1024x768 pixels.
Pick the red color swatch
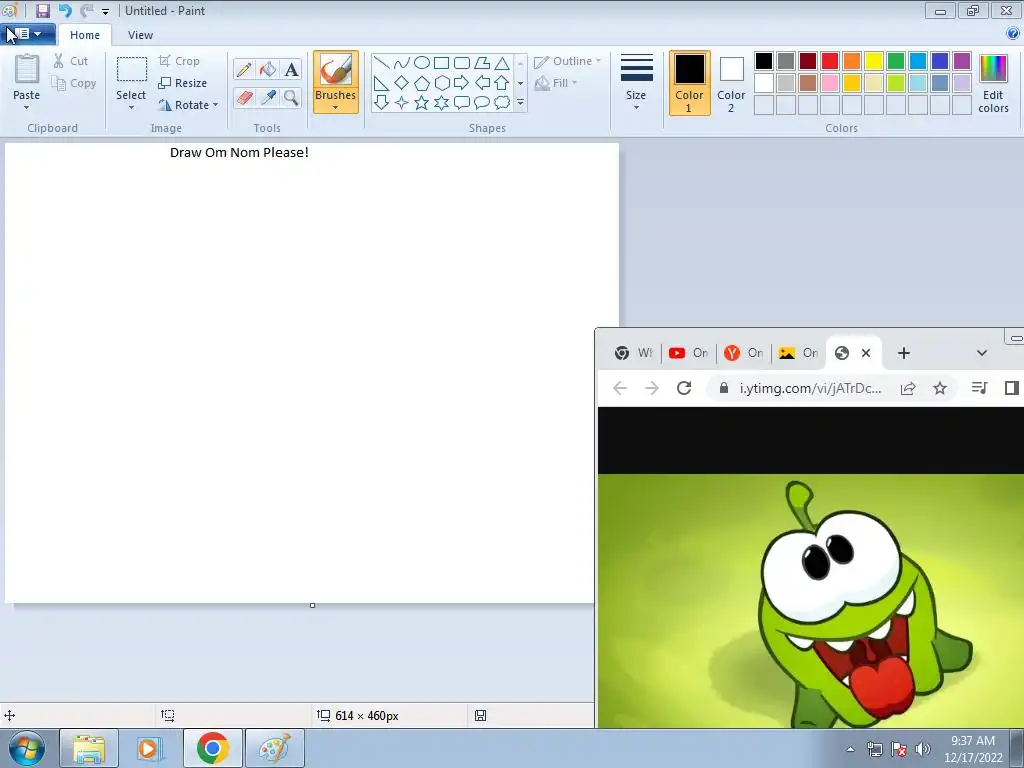pos(829,61)
